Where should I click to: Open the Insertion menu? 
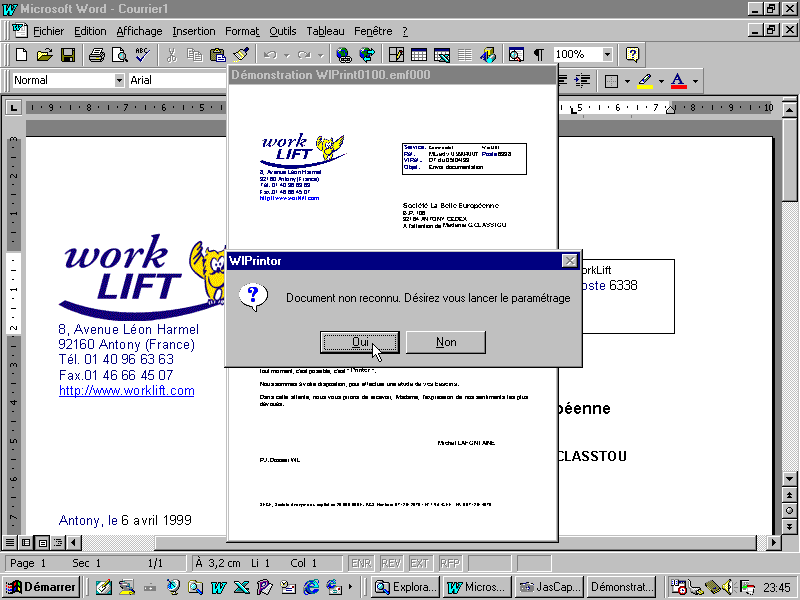(194, 31)
